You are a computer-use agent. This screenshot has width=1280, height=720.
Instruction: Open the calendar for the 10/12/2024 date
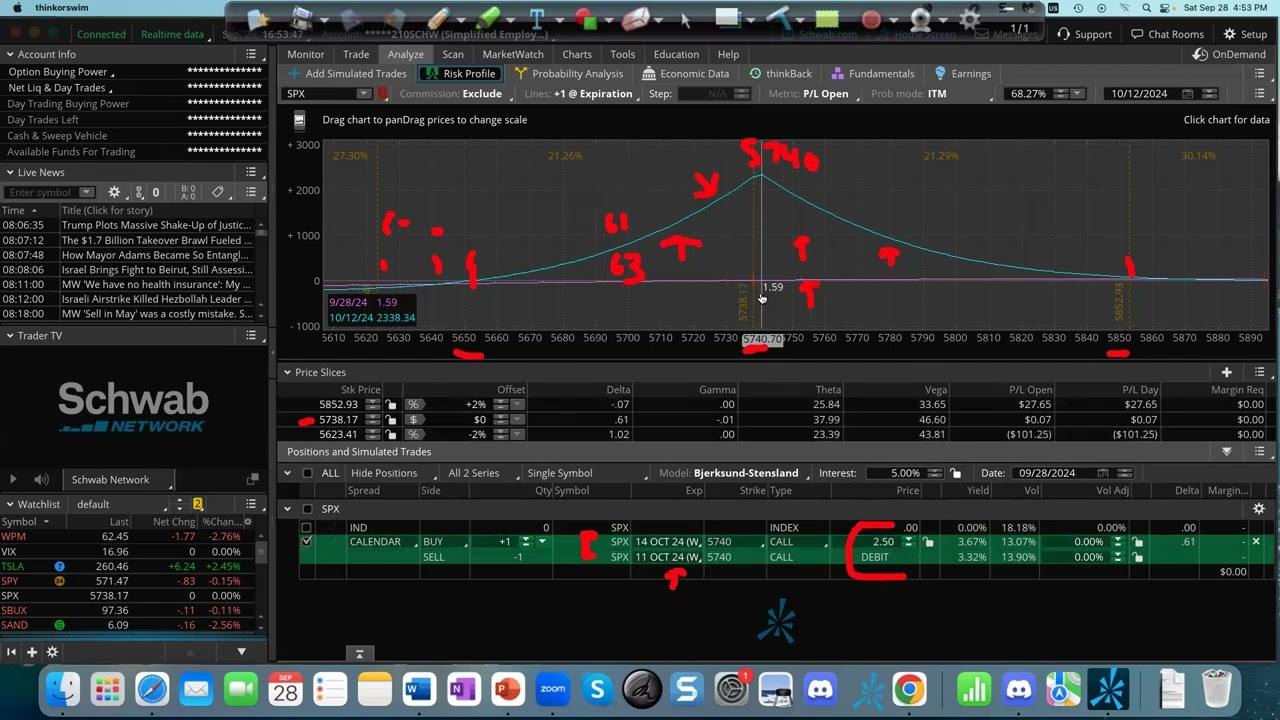click(x=1187, y=94)
